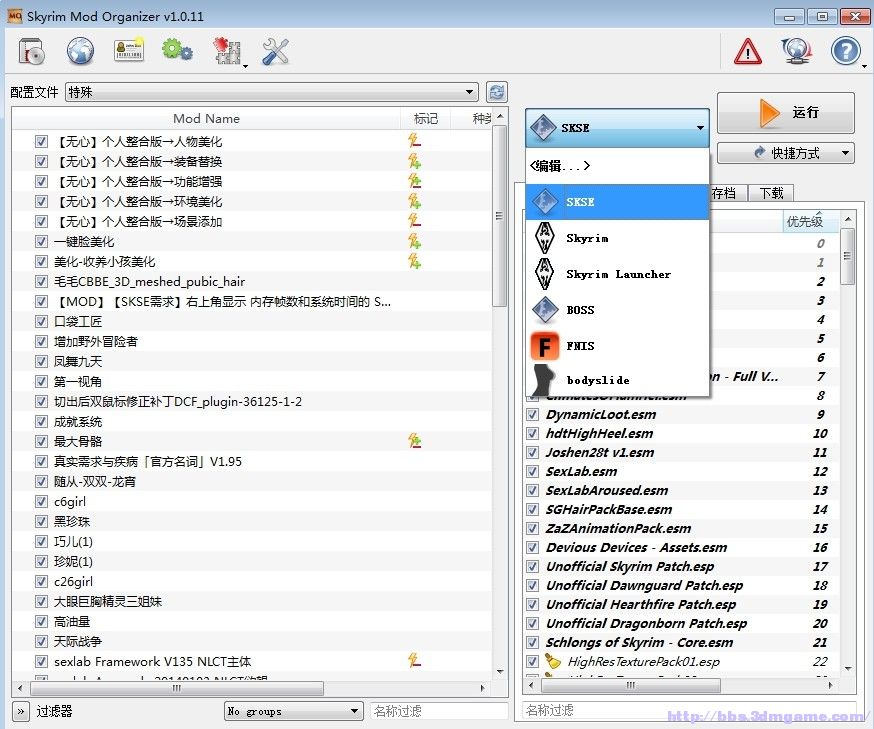Screen dimensions: 874x729
Task: Click the flag icon on 一键脸美化 row
Action: pos(414,241)
